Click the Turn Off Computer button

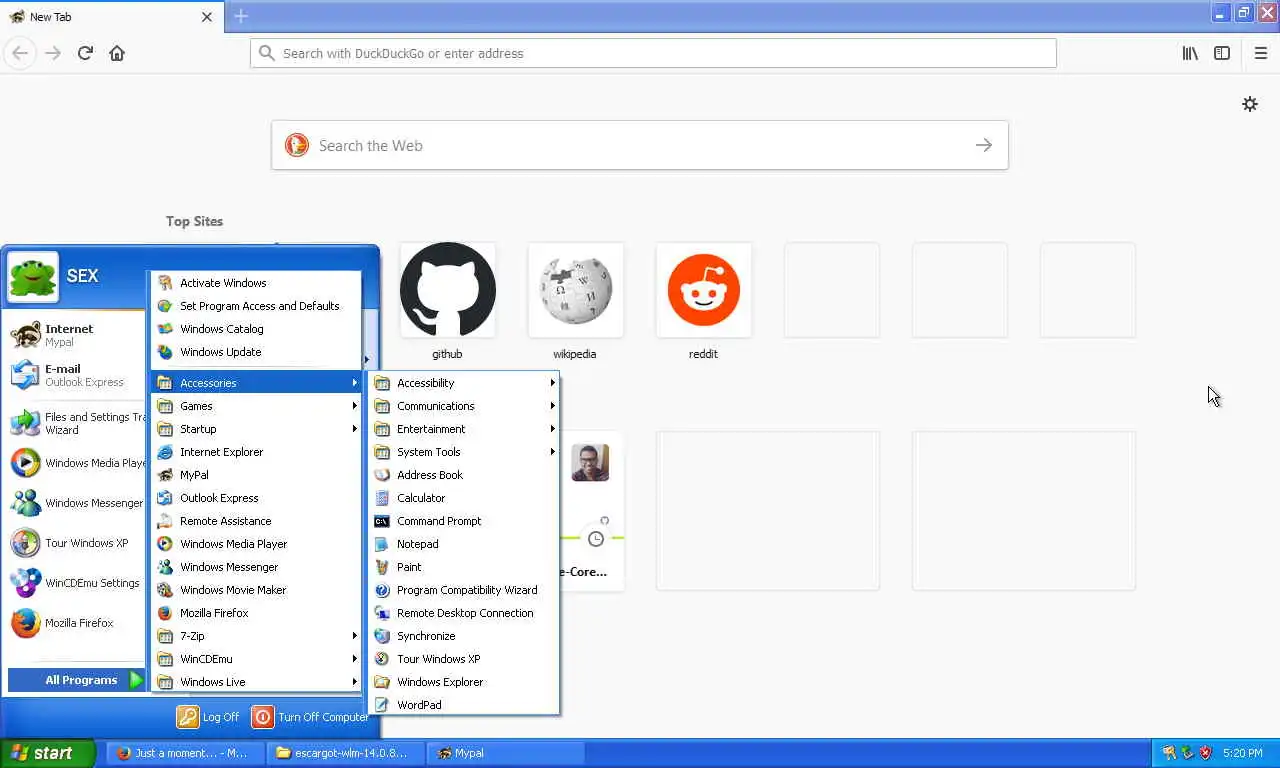[x=311, y=717]
